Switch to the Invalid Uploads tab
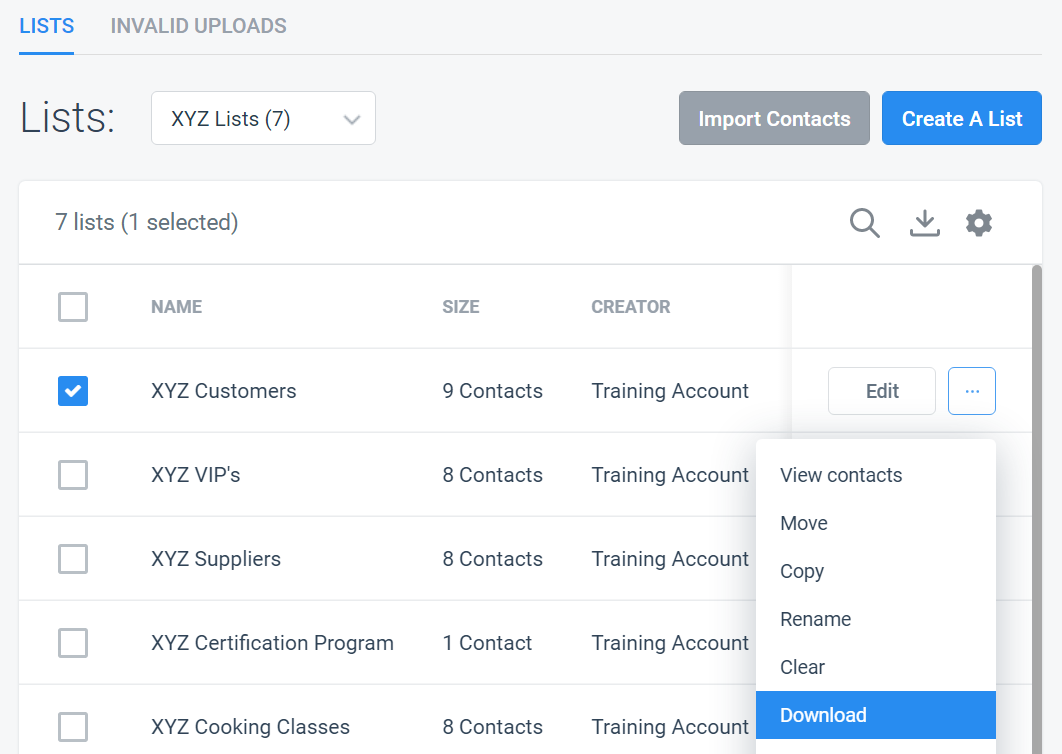 tap(198, 26)
